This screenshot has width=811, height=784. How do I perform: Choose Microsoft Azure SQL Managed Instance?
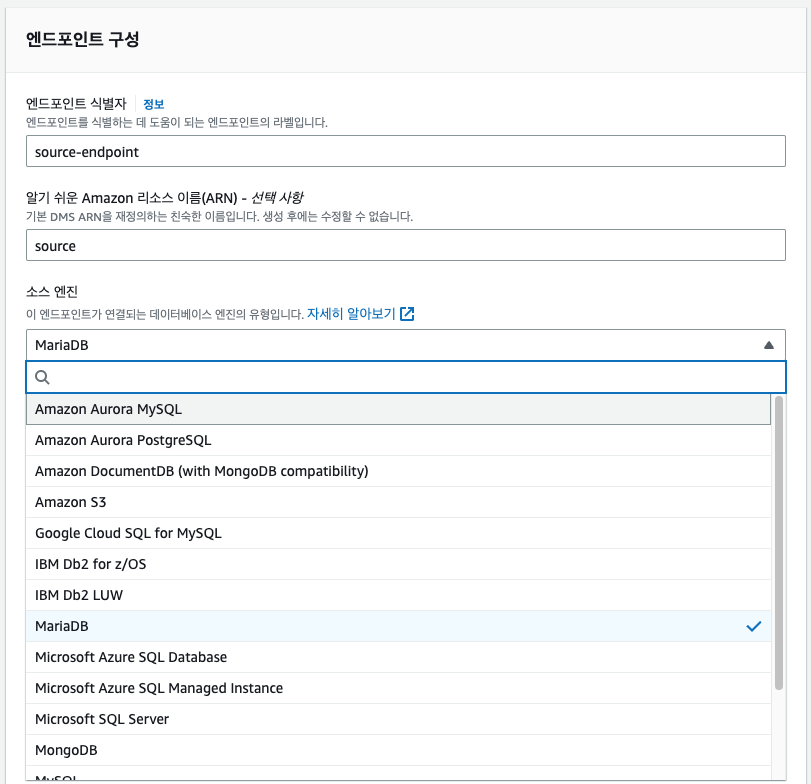(398, 688)
